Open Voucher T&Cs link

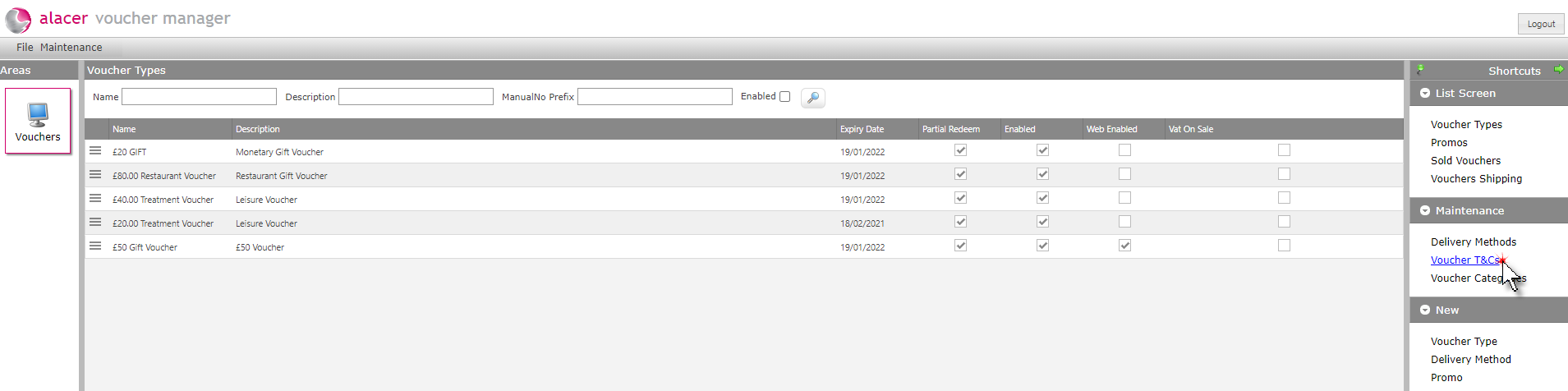[1465, 260]
